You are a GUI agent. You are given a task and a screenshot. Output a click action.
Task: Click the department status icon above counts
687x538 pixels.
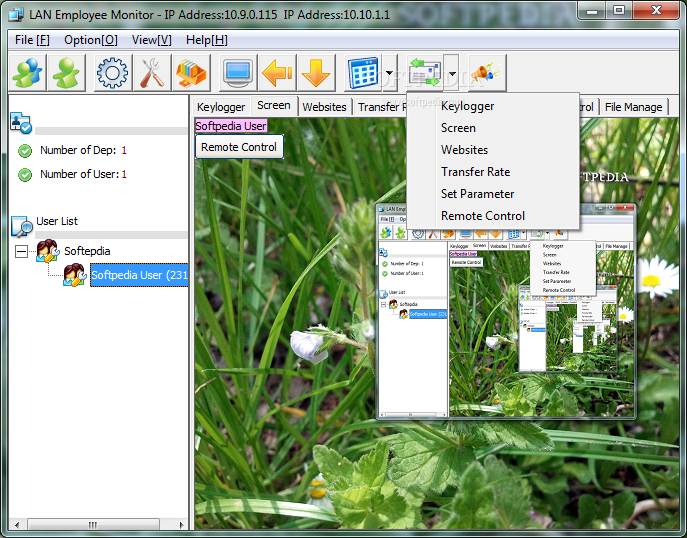[x=21, y=124]
